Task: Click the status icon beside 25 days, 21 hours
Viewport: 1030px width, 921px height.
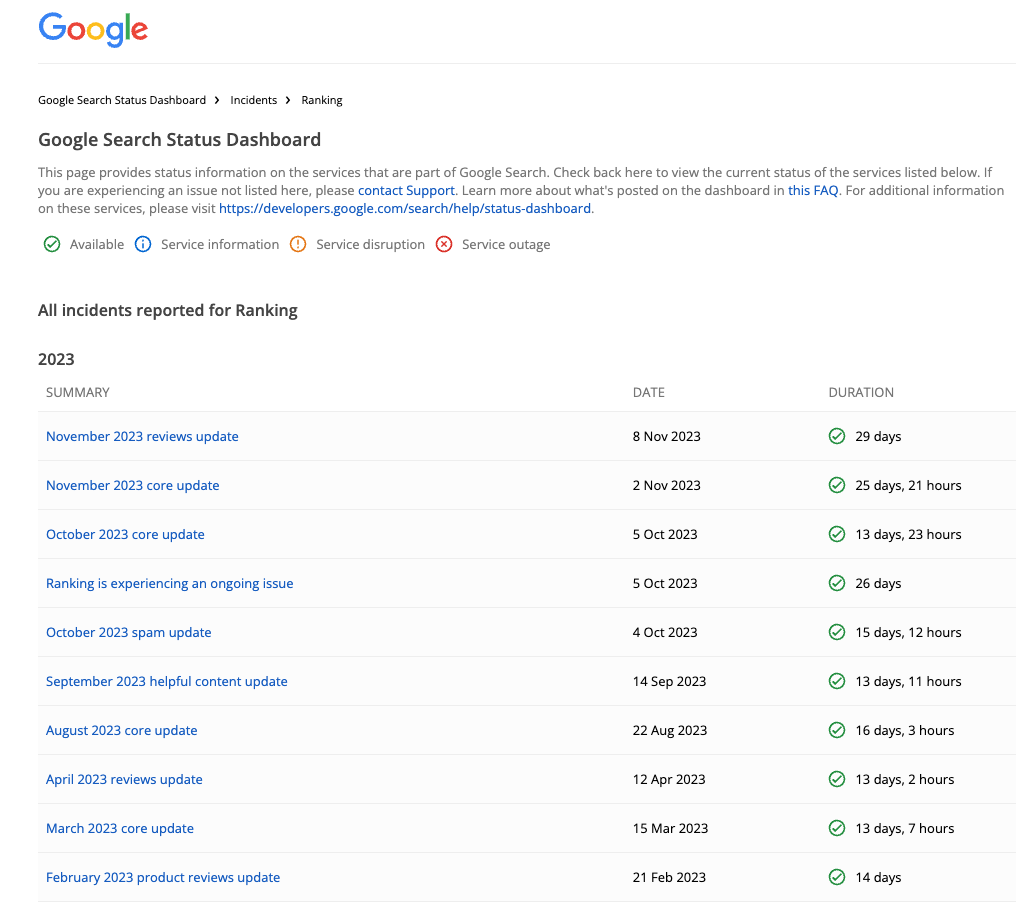Action: click(837, 485)
